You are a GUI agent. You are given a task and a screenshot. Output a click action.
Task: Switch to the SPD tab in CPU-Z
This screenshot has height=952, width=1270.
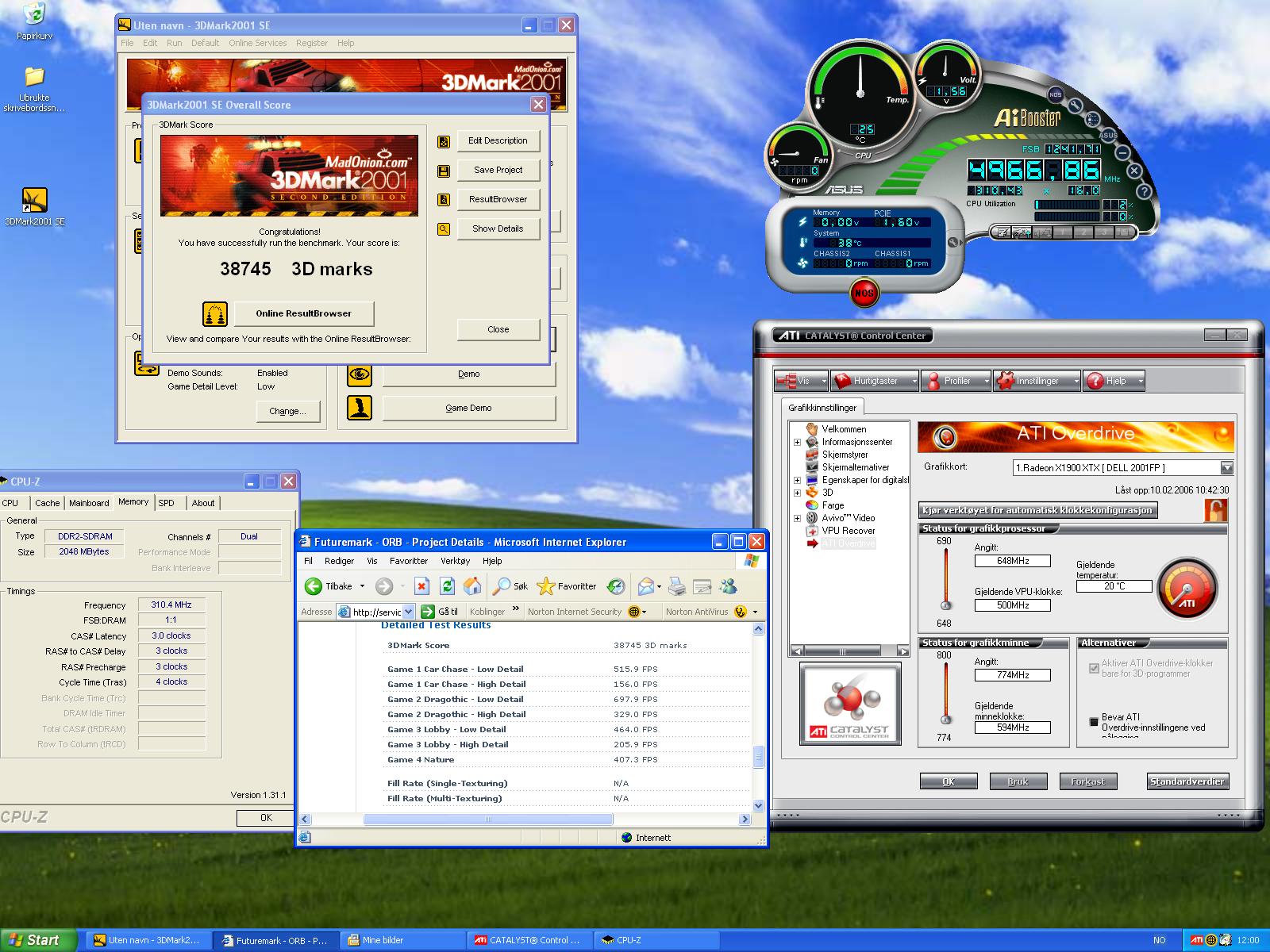[x=166, y=503]
